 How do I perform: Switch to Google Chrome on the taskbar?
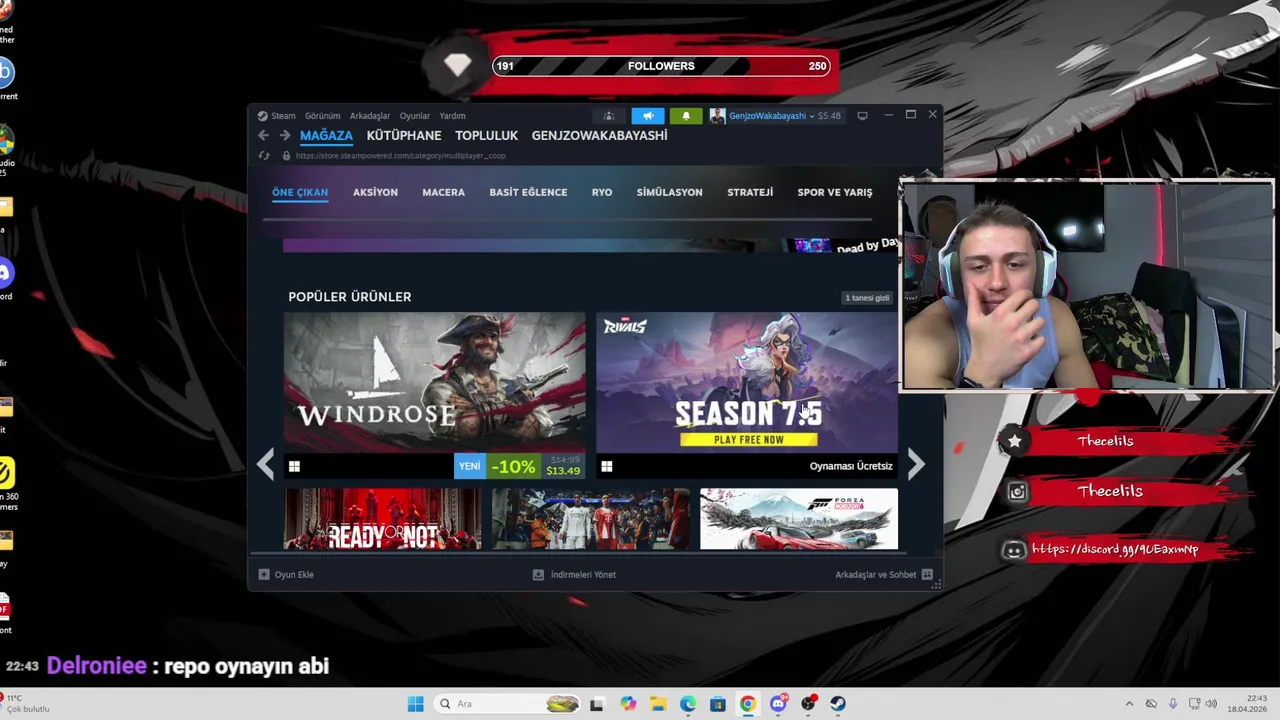click(748, 704)
